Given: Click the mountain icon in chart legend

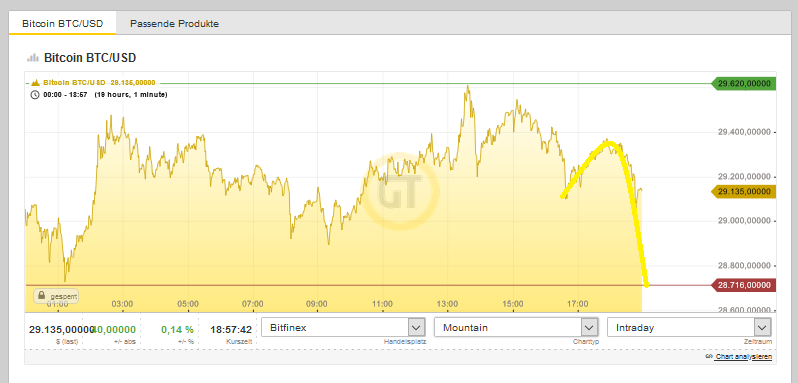Looking at the screenshot, I should point(35,83).
